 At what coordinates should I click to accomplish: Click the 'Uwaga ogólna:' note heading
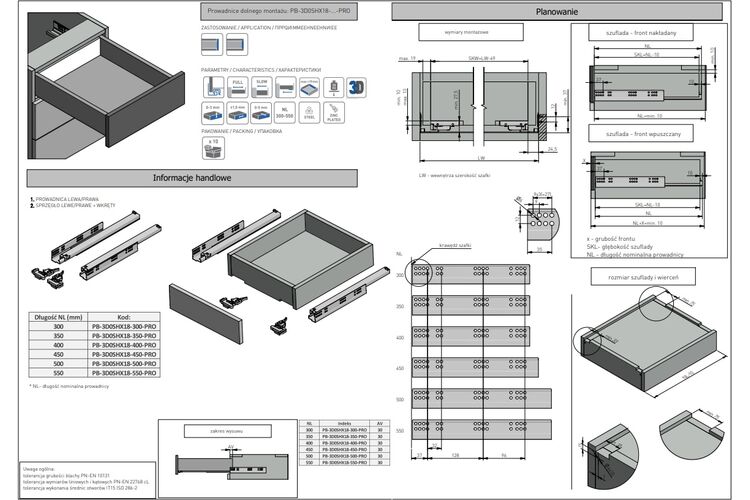coord(38,469)
